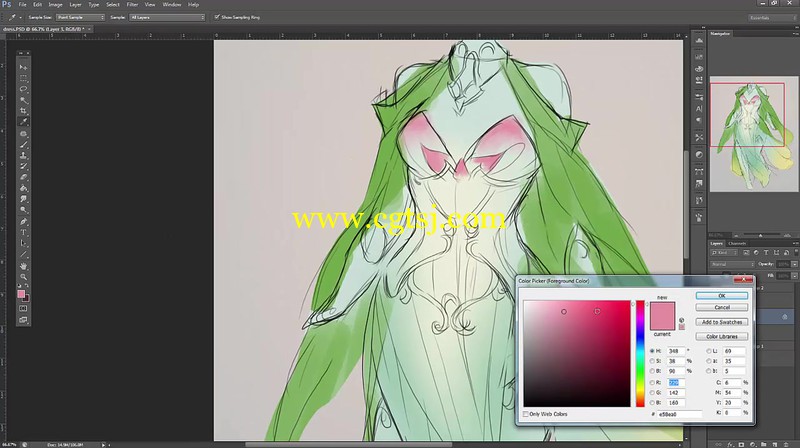
Task: Select the Magic Wand tool
Action: tap(23, 100)
